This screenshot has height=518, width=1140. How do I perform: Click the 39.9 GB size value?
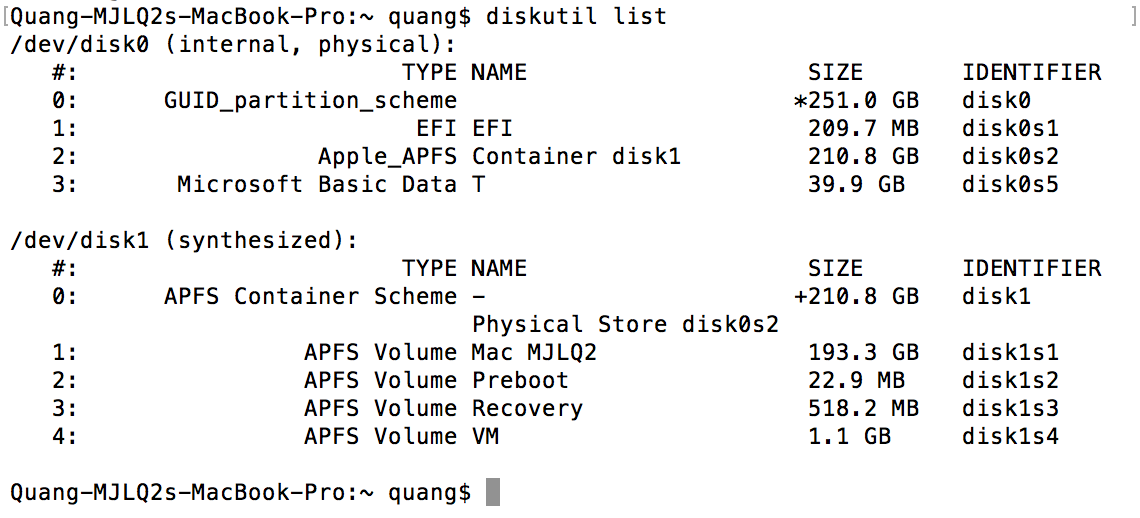tap(856, 184)
